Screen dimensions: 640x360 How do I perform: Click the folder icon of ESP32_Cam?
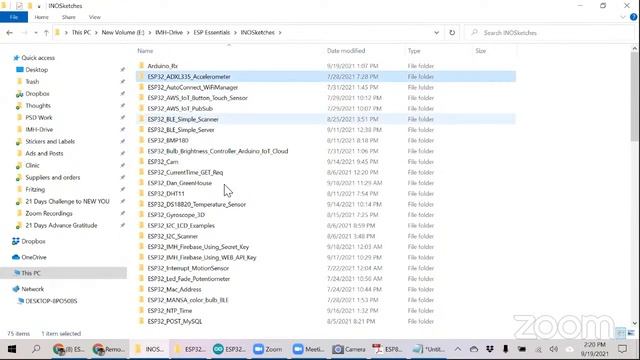(x=141, y=162)
